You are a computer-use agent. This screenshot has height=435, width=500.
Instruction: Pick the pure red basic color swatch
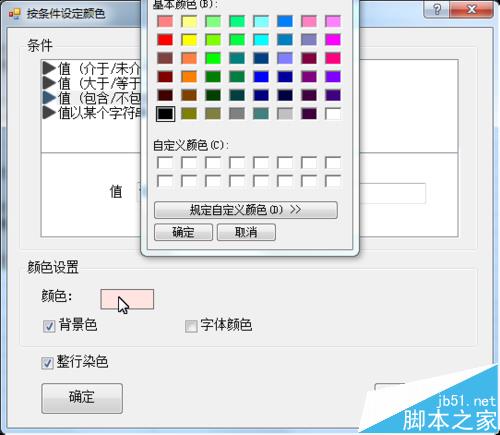165,40
